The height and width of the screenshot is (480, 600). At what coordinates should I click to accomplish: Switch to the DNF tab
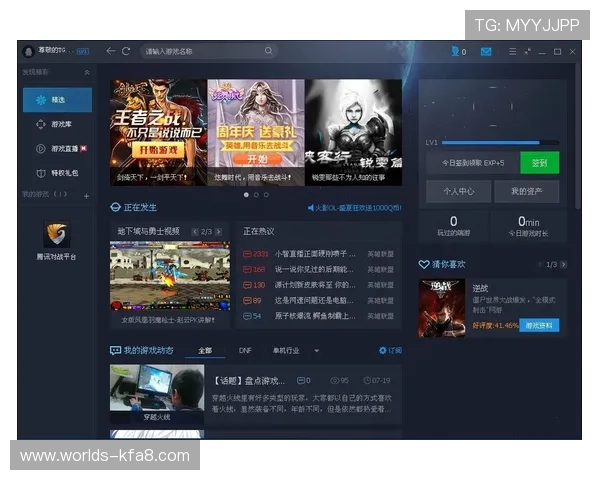coord(245,351)
